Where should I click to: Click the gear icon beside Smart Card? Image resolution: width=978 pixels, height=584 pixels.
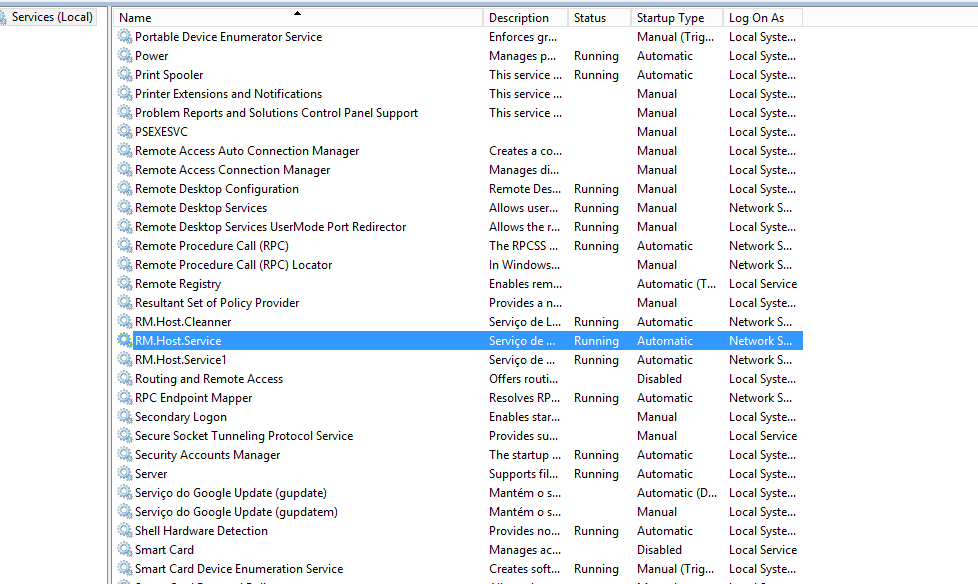pyautogui.click(x=125, y=549)
